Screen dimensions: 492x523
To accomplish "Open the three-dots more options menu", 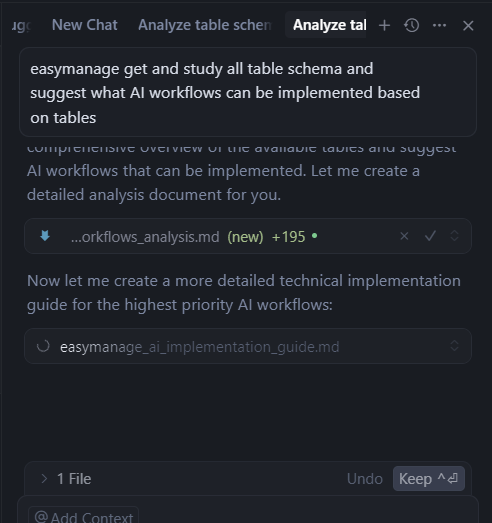I will click(x=439, y=25).
